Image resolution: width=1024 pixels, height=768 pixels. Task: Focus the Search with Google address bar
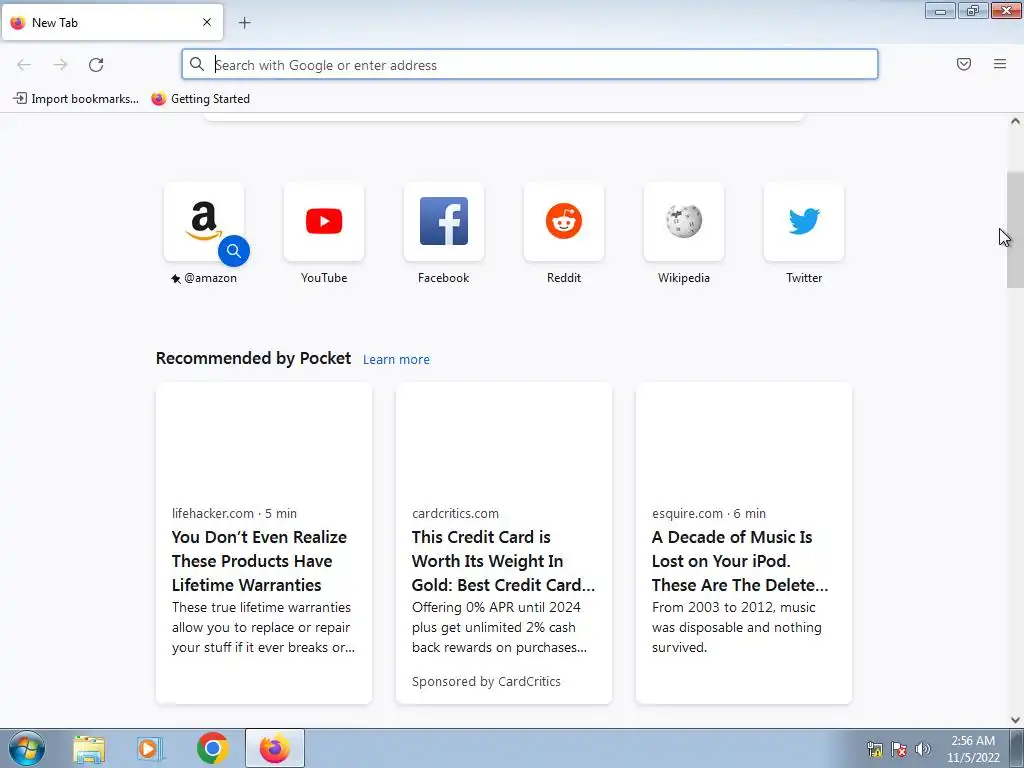(x=530, y=65)
